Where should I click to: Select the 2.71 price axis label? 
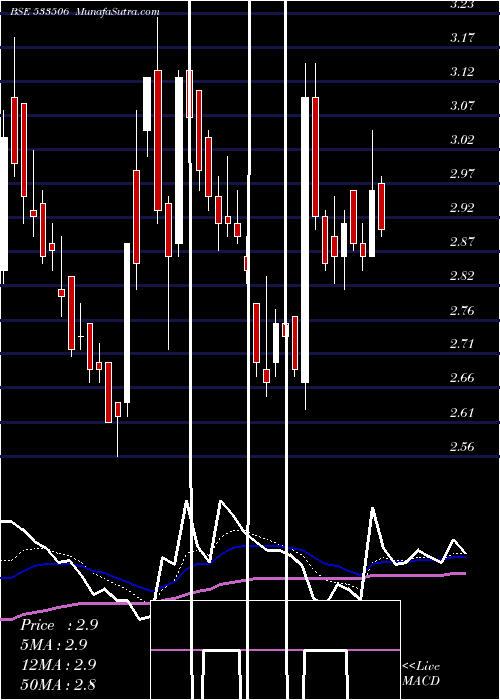click(x=462, y=344)
